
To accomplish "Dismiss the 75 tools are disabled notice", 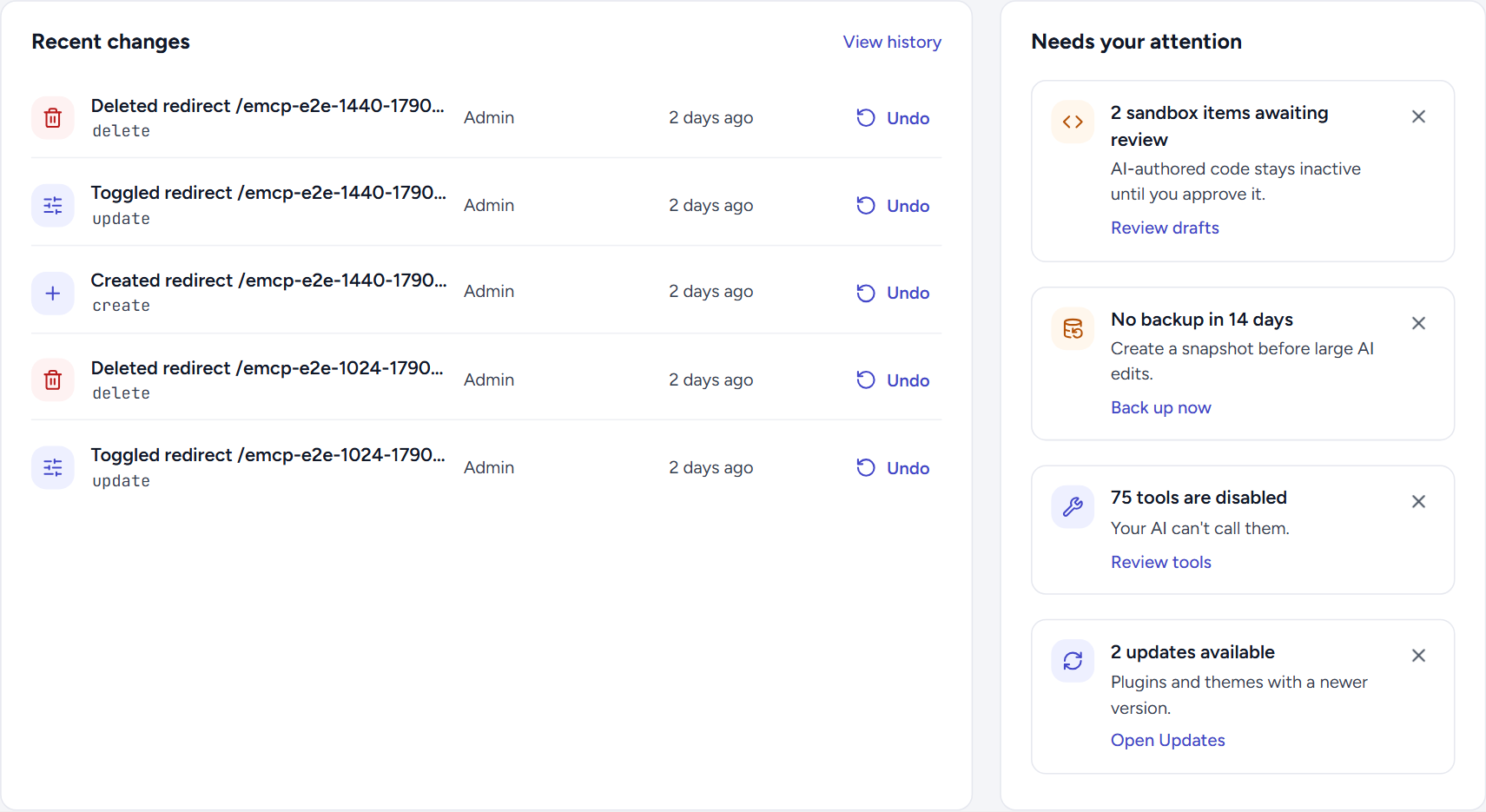I will pyautogui.click(x=1418, y=501).
